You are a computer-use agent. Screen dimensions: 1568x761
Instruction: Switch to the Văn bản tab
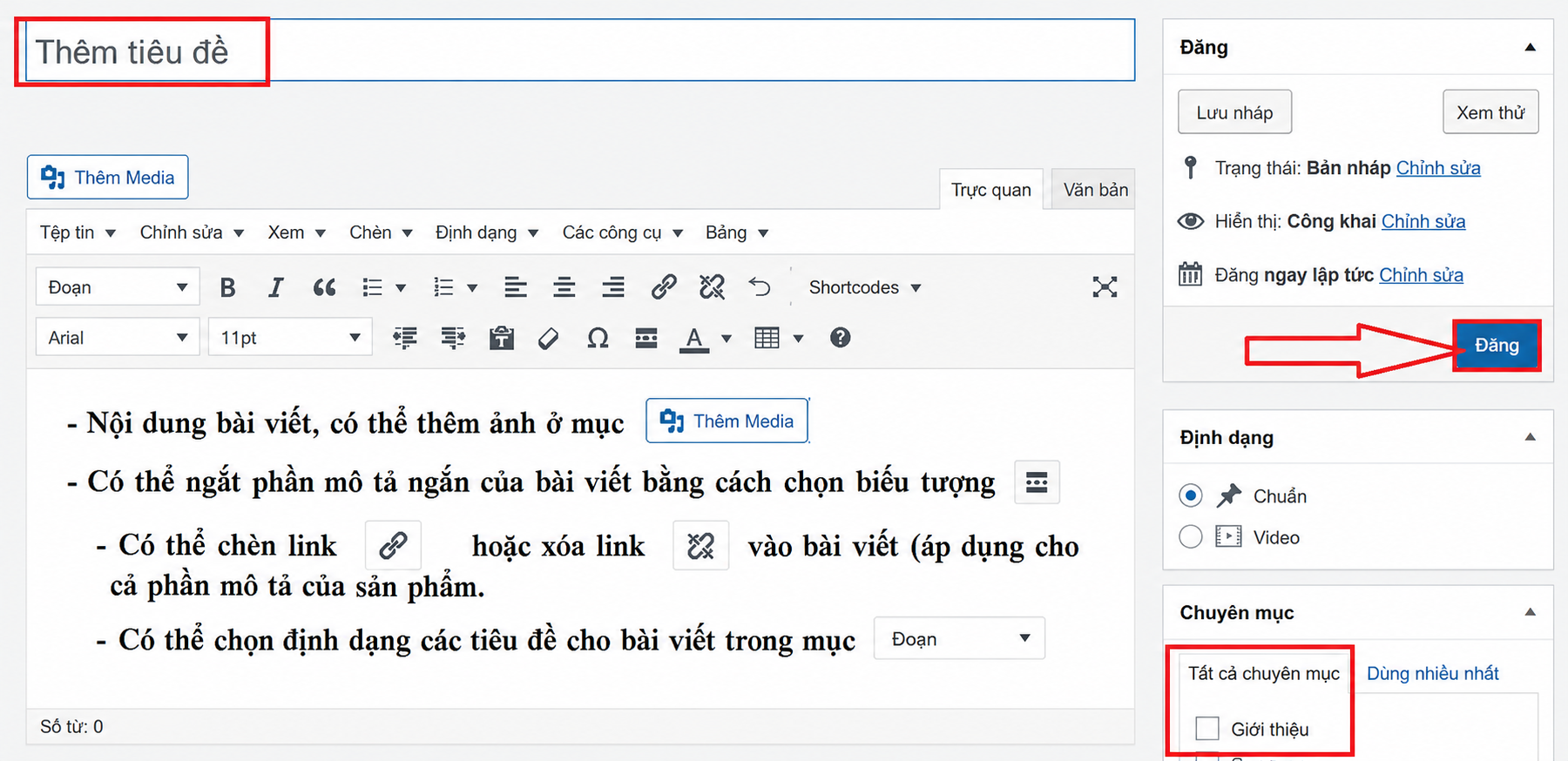point(1094,190)
